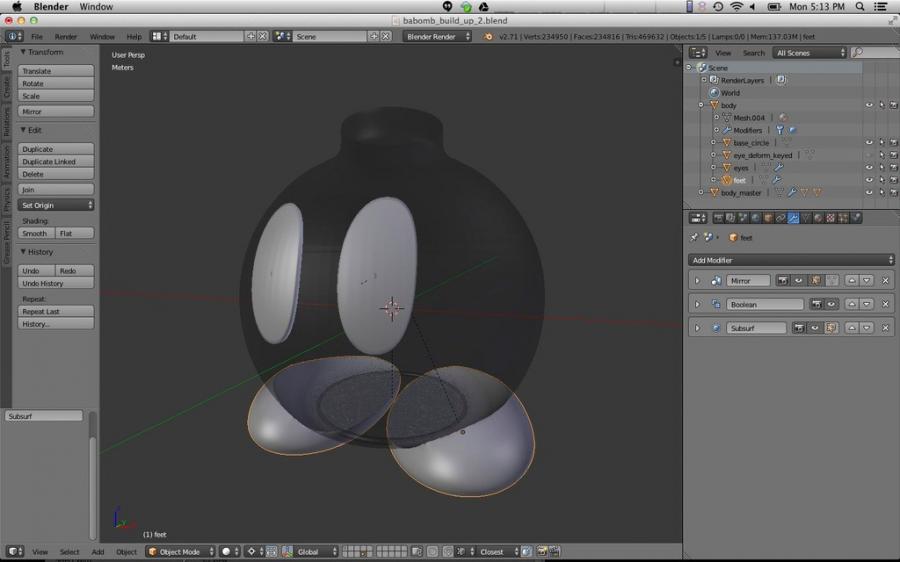Screen dimensions: 900x562
Task: Move the Subsurf modifier up
Action: click(852, 328)
